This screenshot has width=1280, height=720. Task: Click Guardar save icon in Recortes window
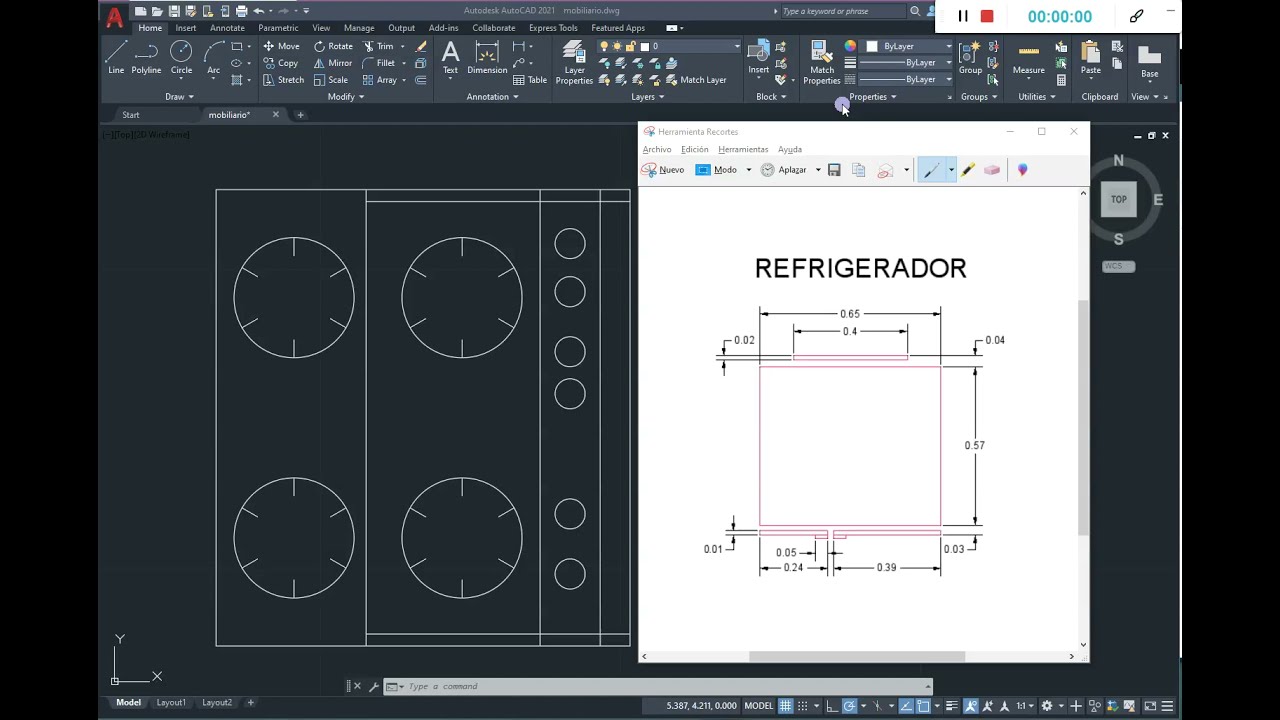(x=834, y=170)
